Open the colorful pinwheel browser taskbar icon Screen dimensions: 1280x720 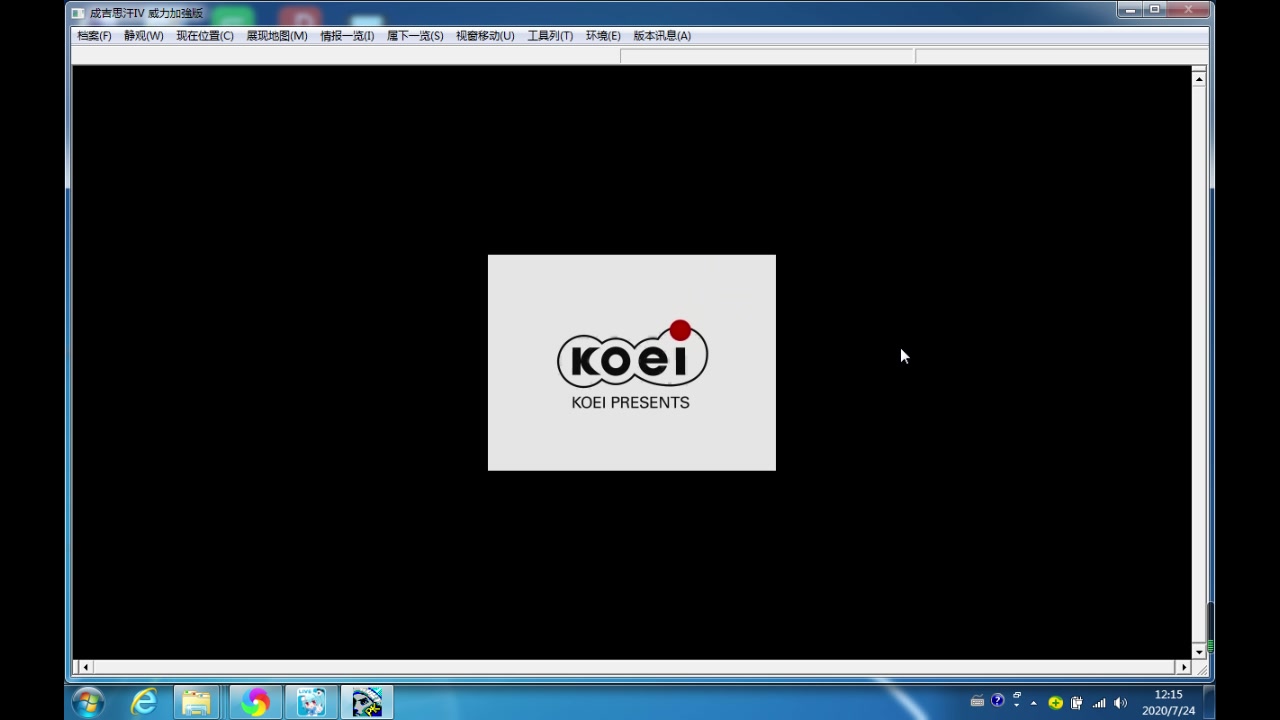(x=255, y=702)
